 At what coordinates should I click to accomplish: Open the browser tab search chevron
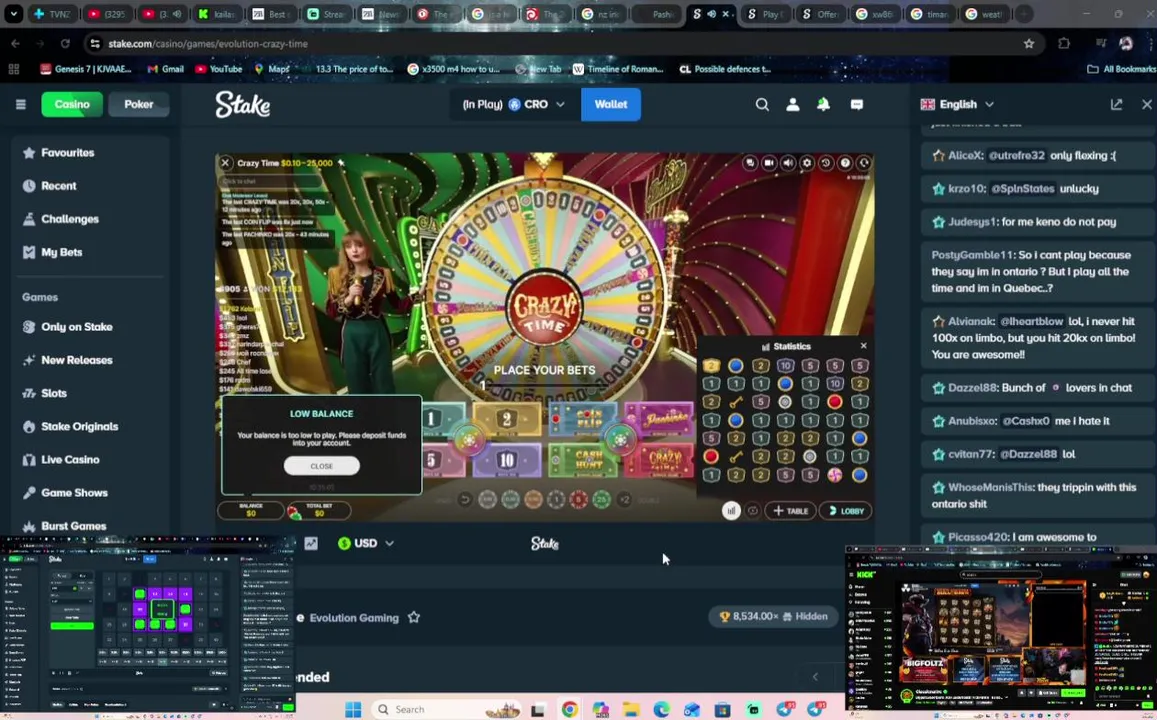[x=13, y=14]
